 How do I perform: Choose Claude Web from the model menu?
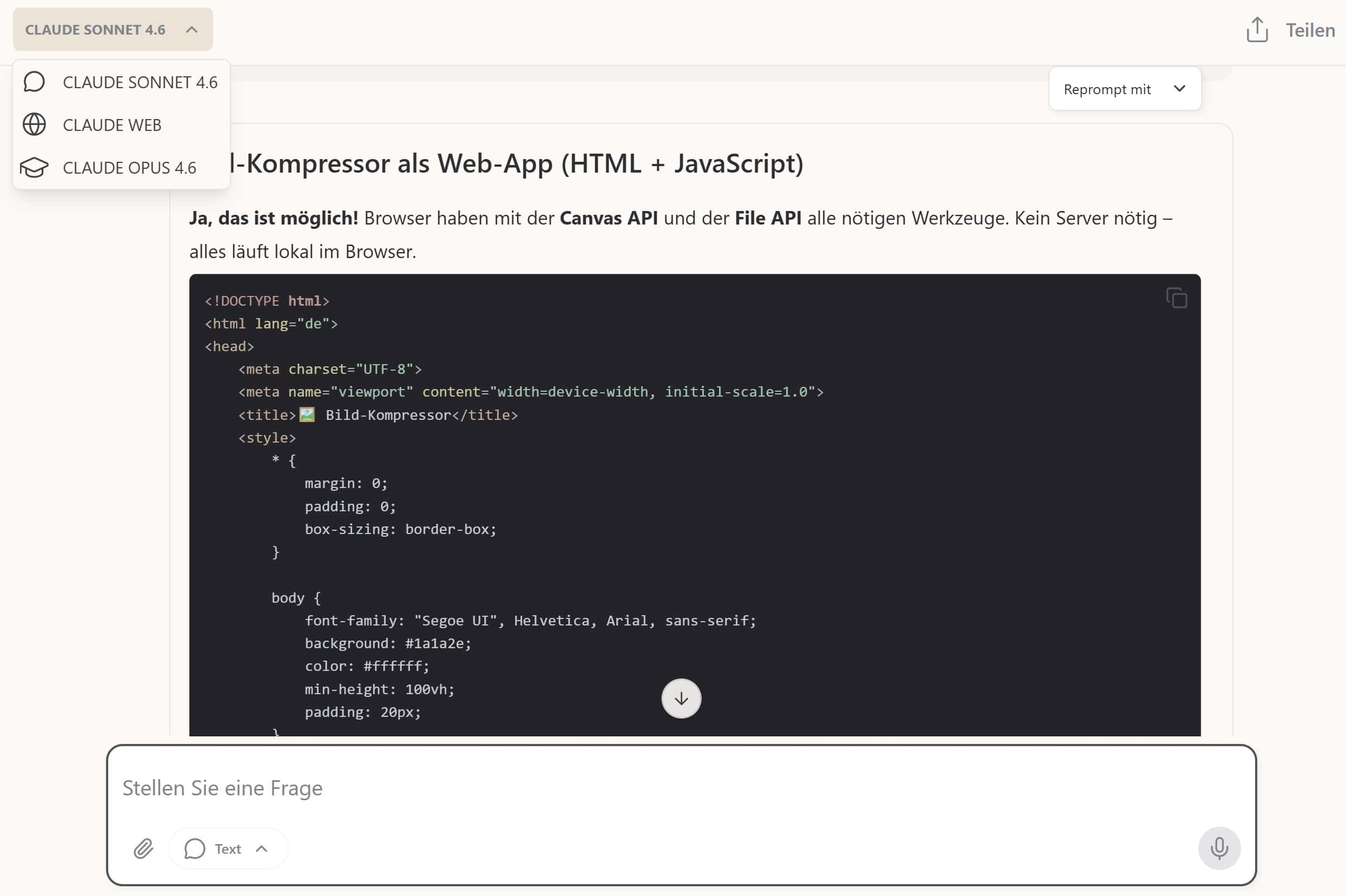point(112,125)
